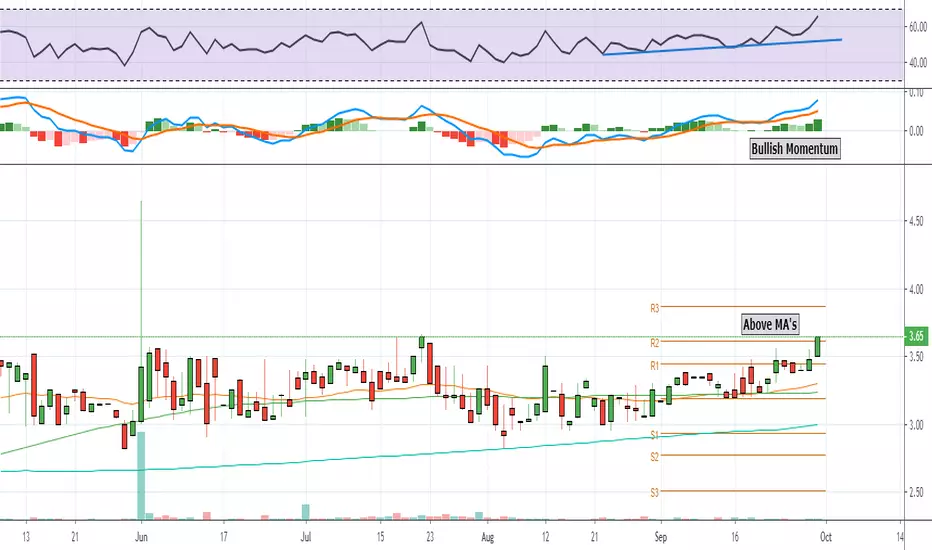Screen dimensions: 932x550
Task: Click the 2.50 price axis label
Action: (916, 492)
